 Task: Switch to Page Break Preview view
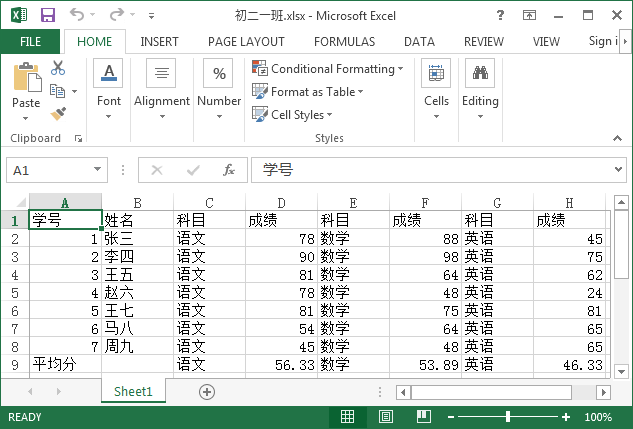click(407, 417)
